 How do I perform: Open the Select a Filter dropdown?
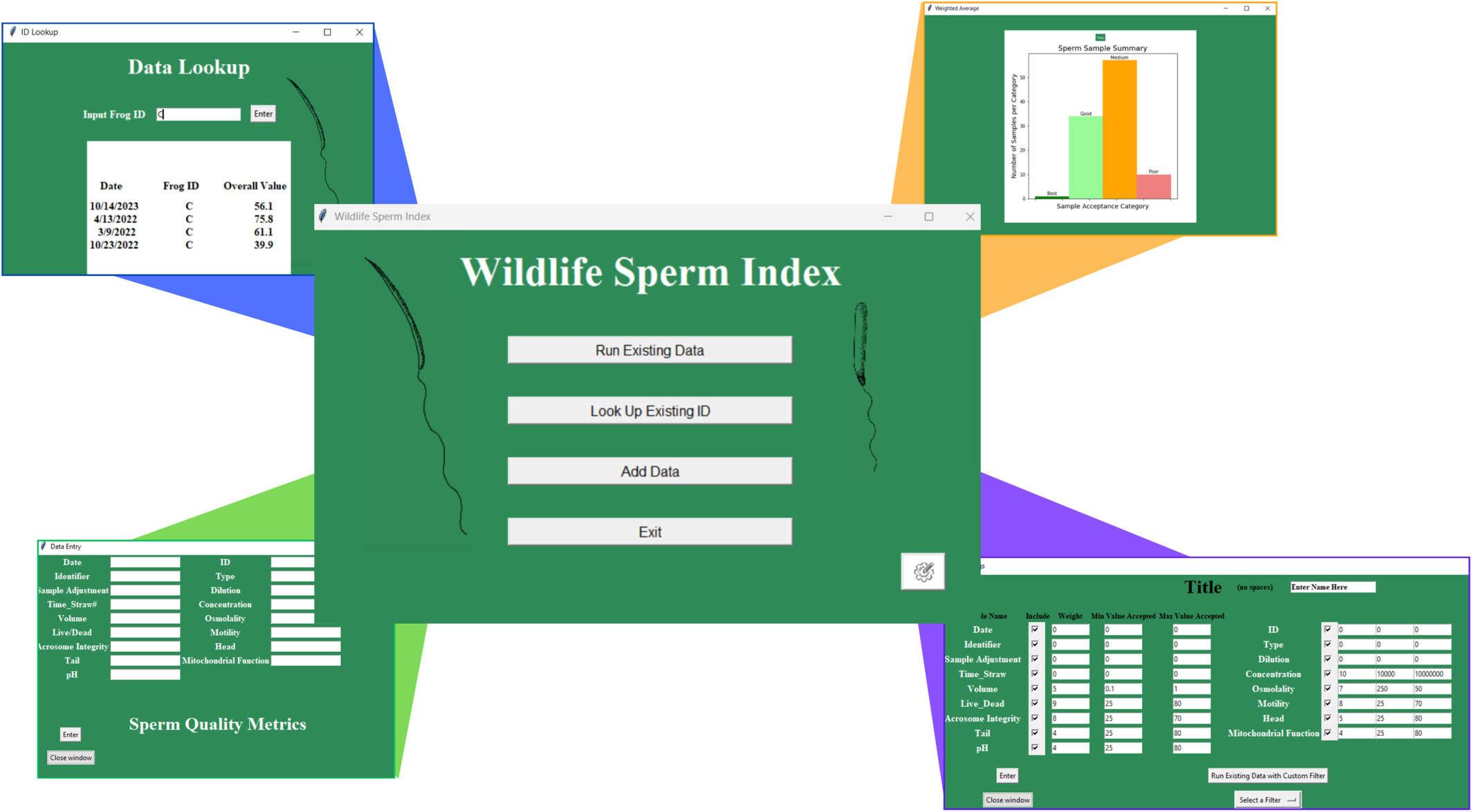point(1267,800)
